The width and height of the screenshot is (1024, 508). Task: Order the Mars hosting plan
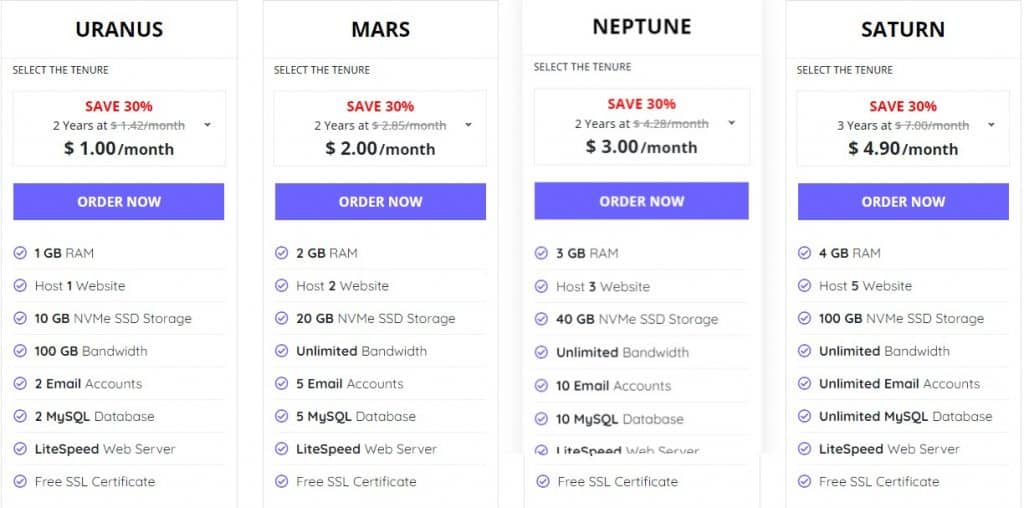[380, 201]
